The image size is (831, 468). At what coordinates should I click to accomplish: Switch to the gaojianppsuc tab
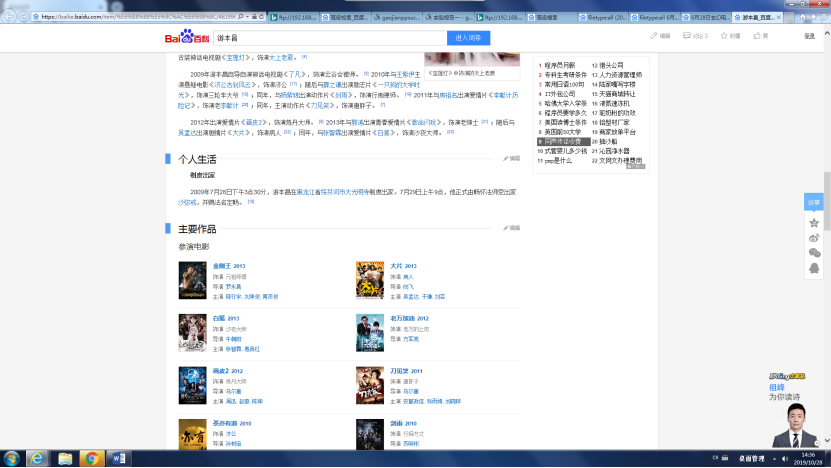pos(397,17)
